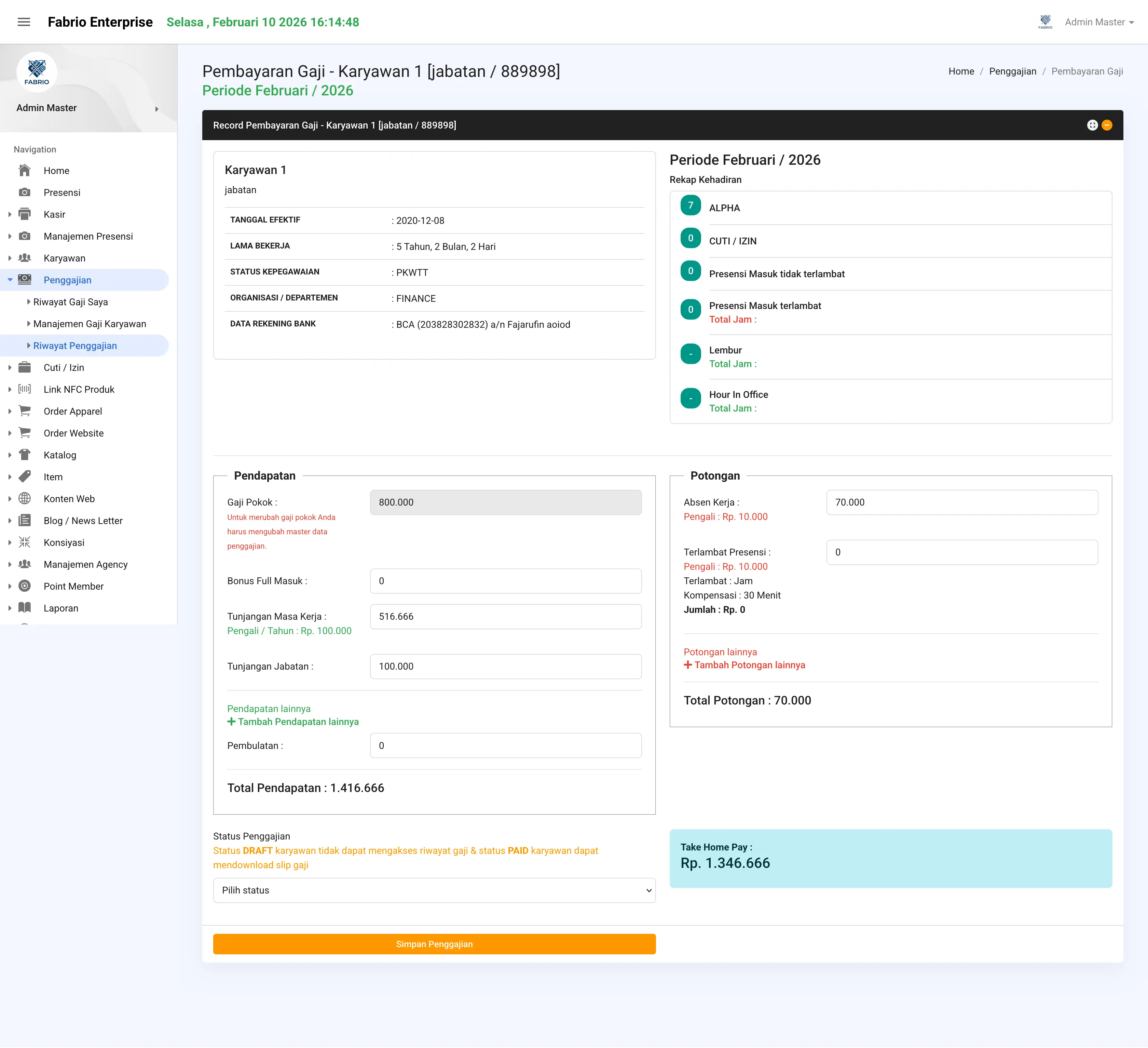The height and width of the screenshot is (1048, 1148).
Task: Click the Konsiyasi icon in sidebar
Action: pyautogui.click(x=25, y=542)
